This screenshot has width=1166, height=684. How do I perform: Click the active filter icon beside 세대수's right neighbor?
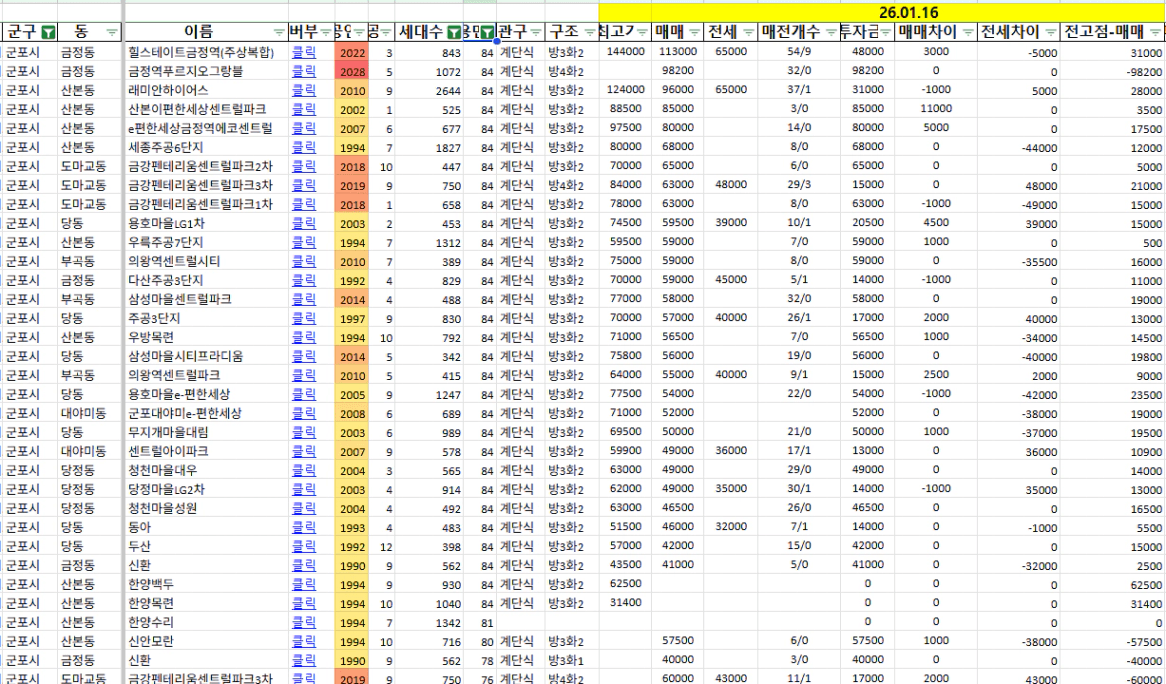click(x=487, y=32)
